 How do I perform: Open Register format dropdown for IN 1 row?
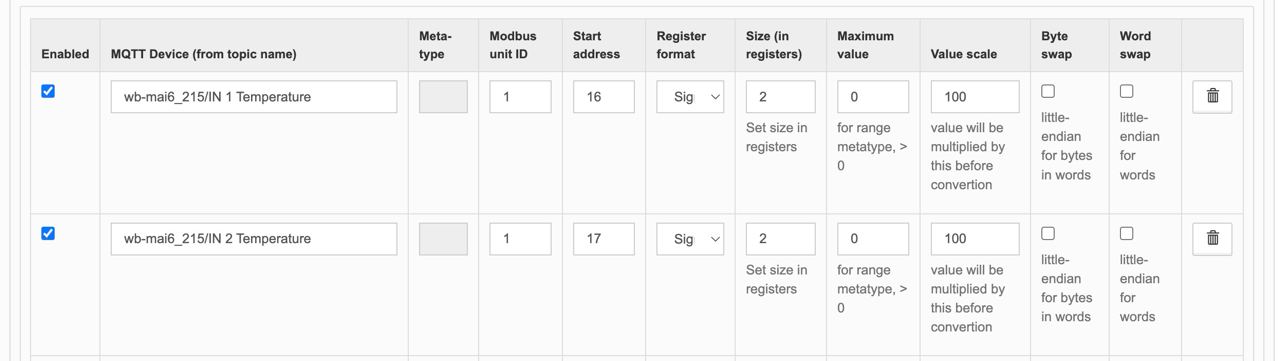coord(690,97)
